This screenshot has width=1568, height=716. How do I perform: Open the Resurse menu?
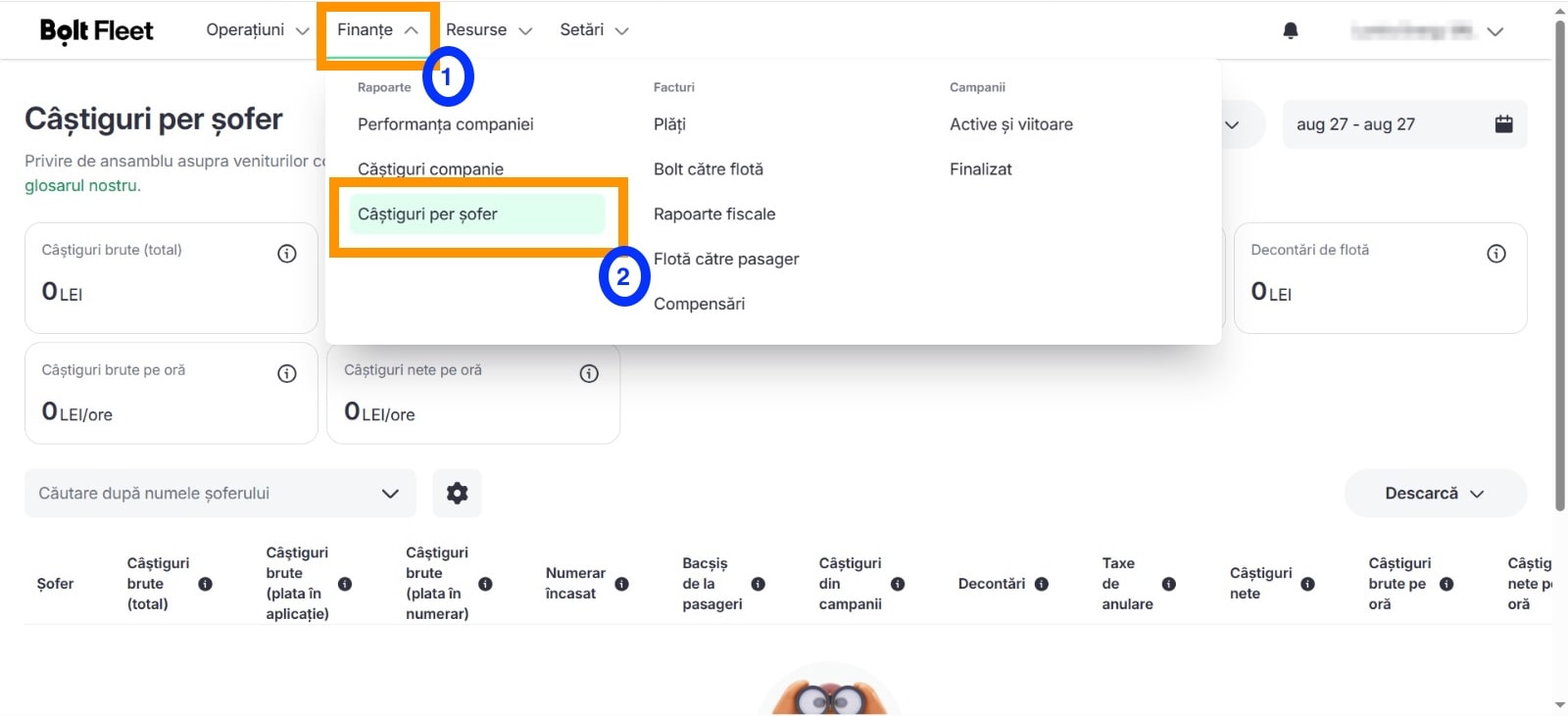489,30
